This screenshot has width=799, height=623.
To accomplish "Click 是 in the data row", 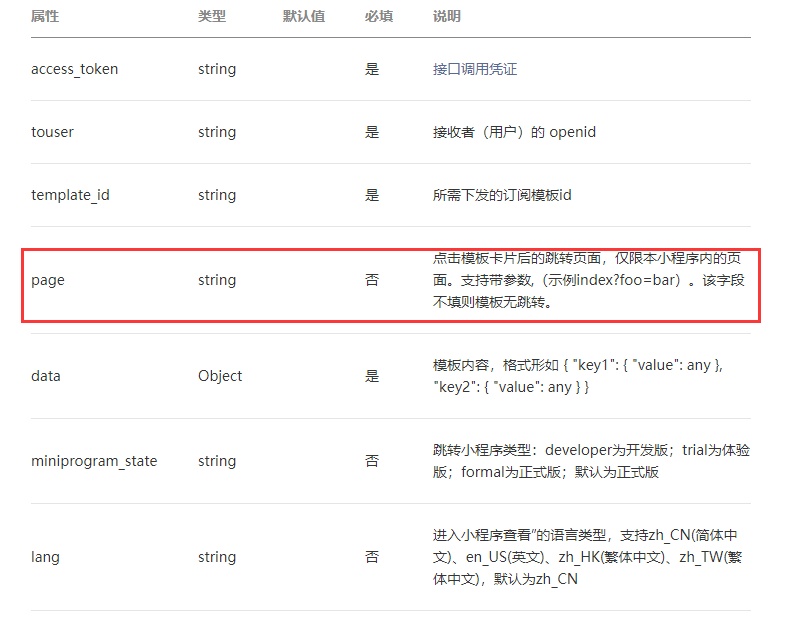I will click(372, 376).
